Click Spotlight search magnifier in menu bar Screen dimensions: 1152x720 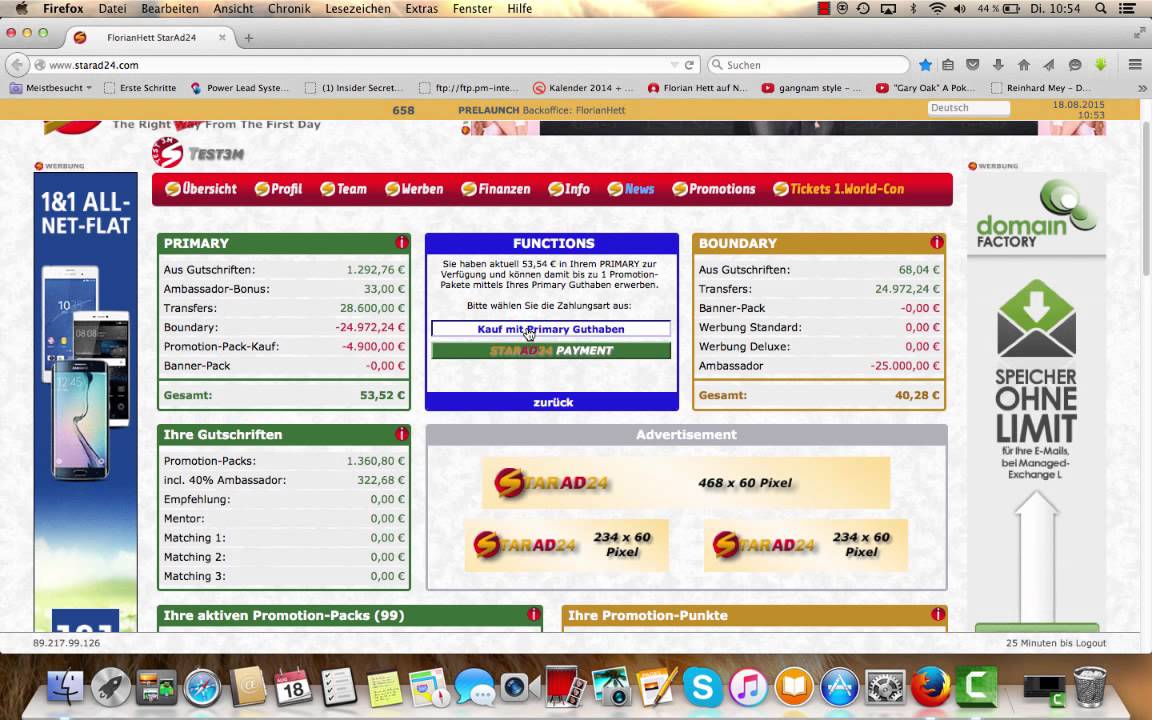1101,8
